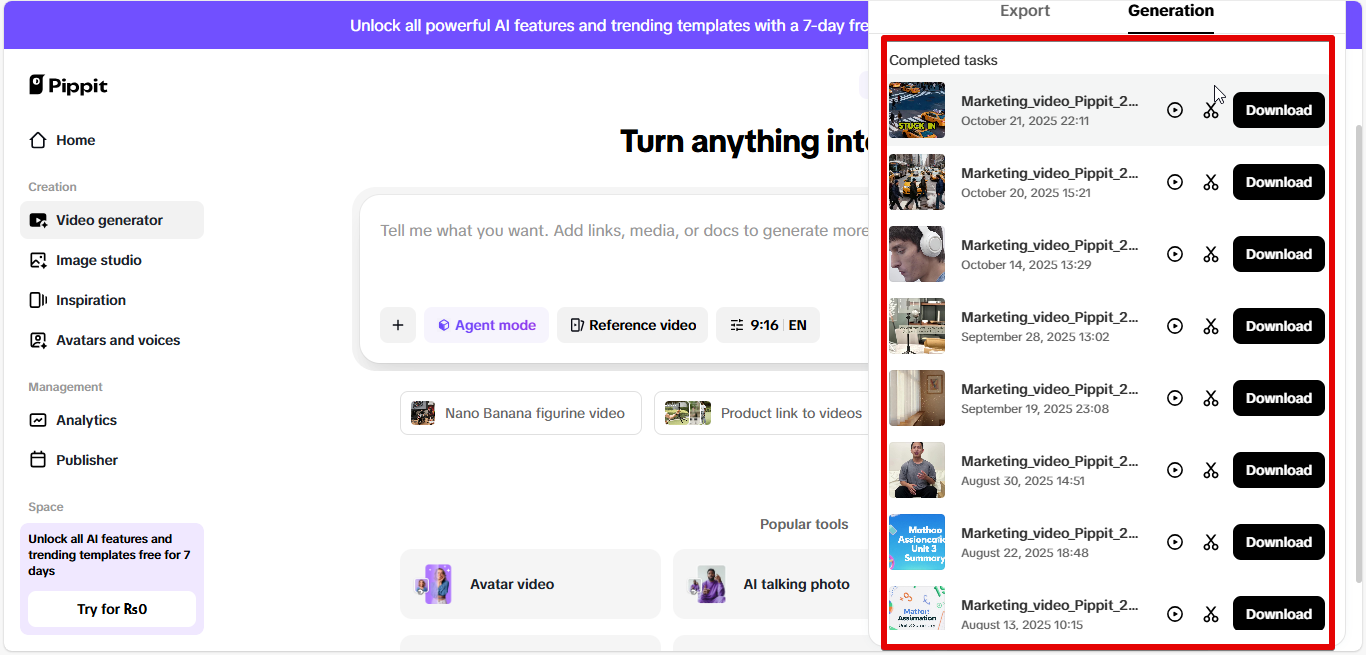Click Try for Rs0 button
Screen dimensions: 1366x655
(x=112, y=609)
